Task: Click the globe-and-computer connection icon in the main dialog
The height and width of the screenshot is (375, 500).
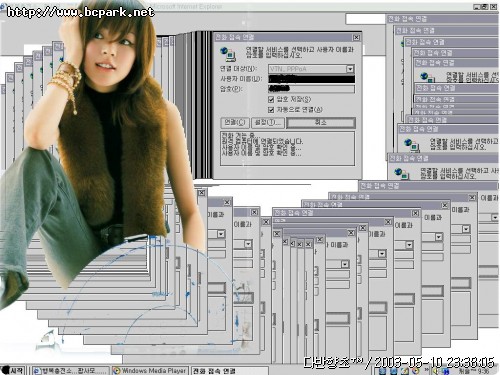Action: click(x=228, y=54)
